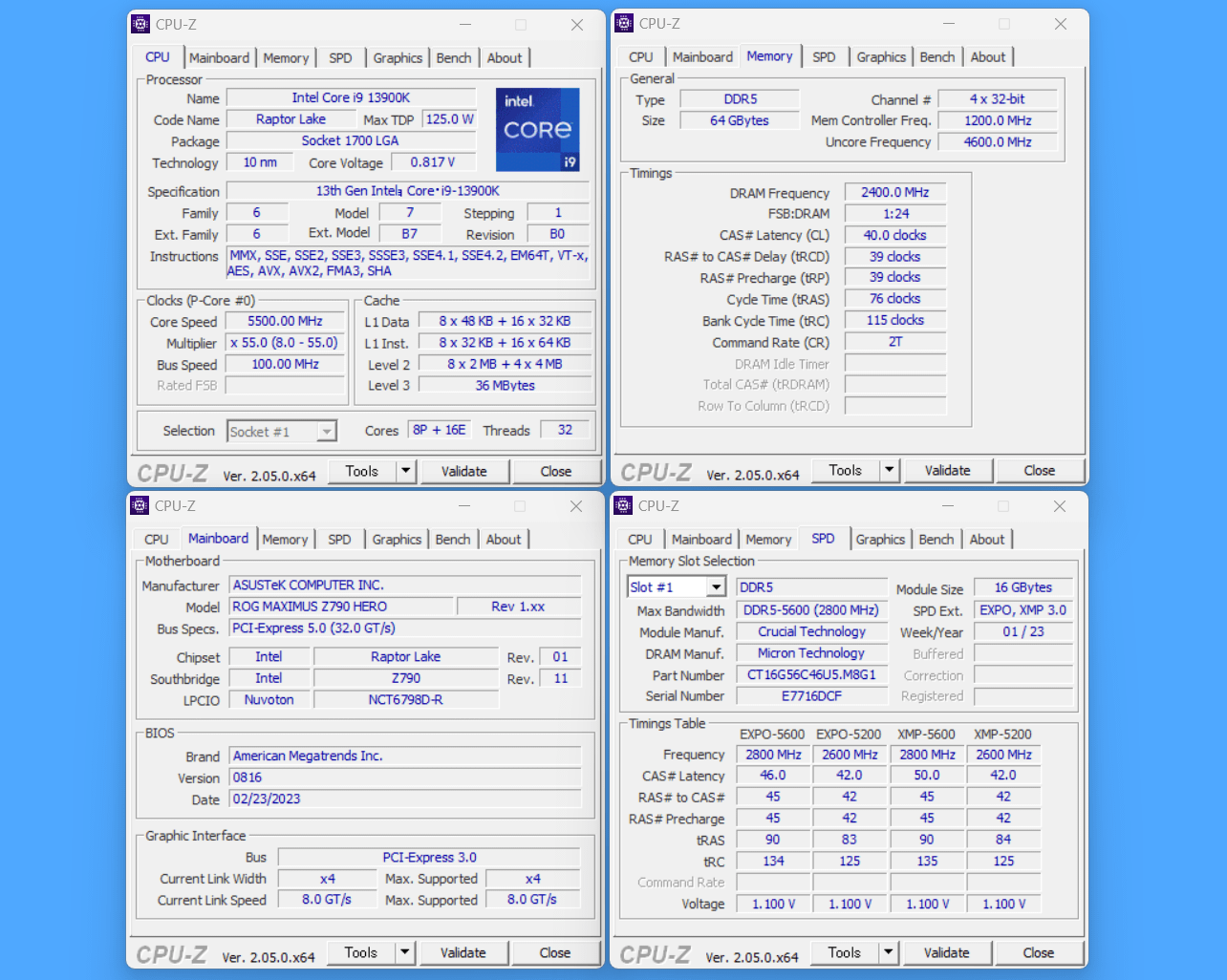The height and width of the screenshot is (980, 1227).
Task: Click the CT16G56C46U5.M8G1 part number
Action: pos(811,674)
